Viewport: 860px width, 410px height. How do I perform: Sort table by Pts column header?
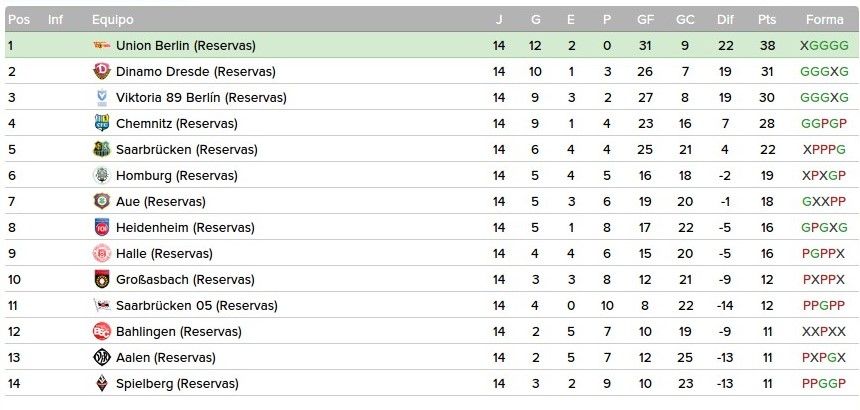coord(767,20)
